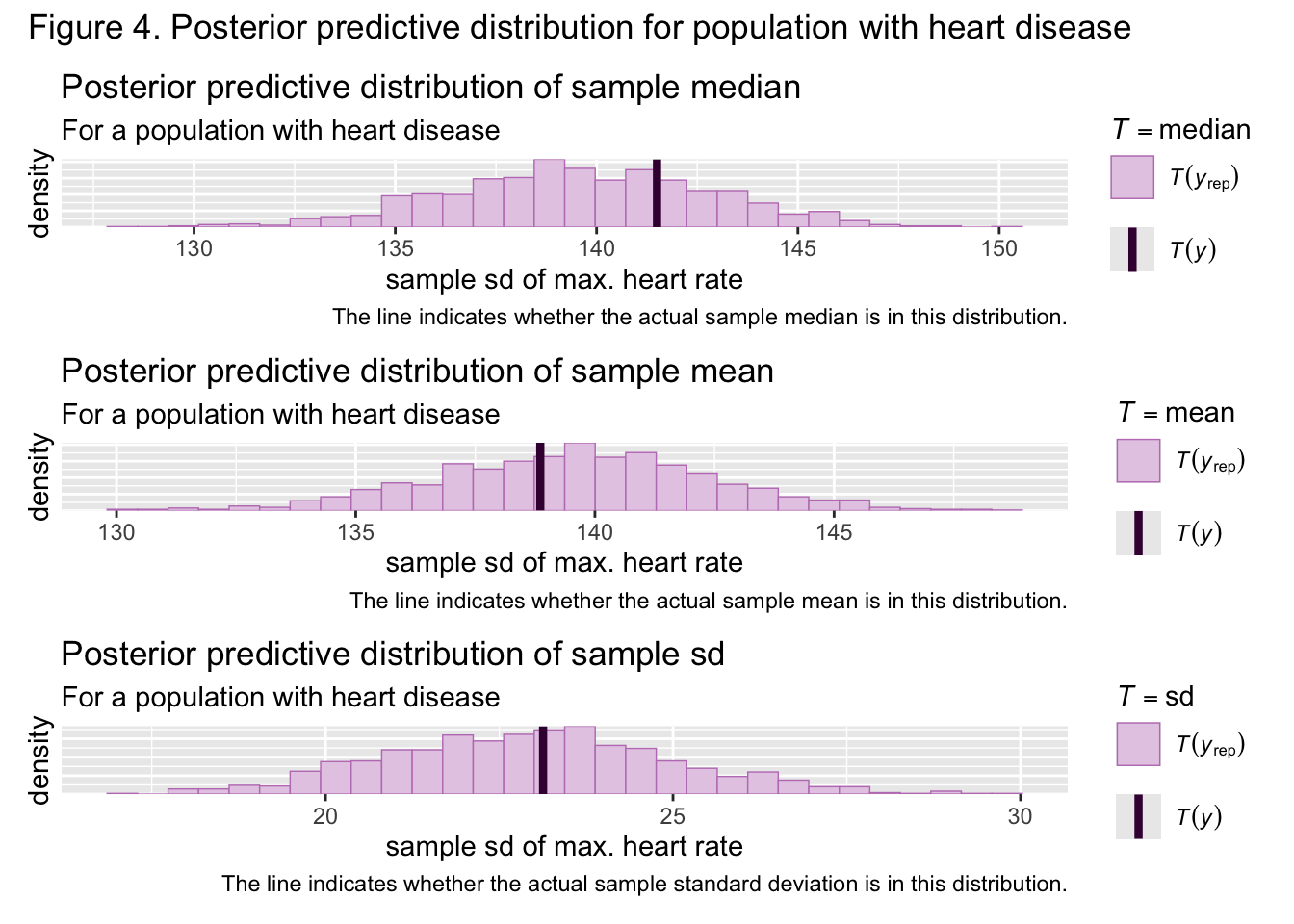
Task: Click the pink T(y_rep) swatch in median legend
Action: coord(1132,177)
